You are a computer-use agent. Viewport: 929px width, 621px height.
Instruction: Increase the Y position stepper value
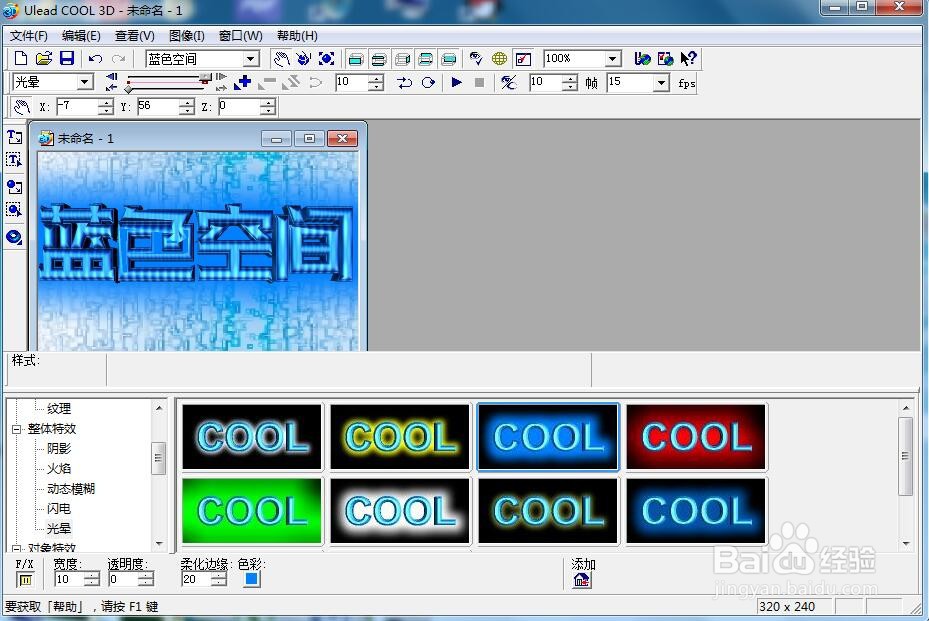(x=187, y=103)
